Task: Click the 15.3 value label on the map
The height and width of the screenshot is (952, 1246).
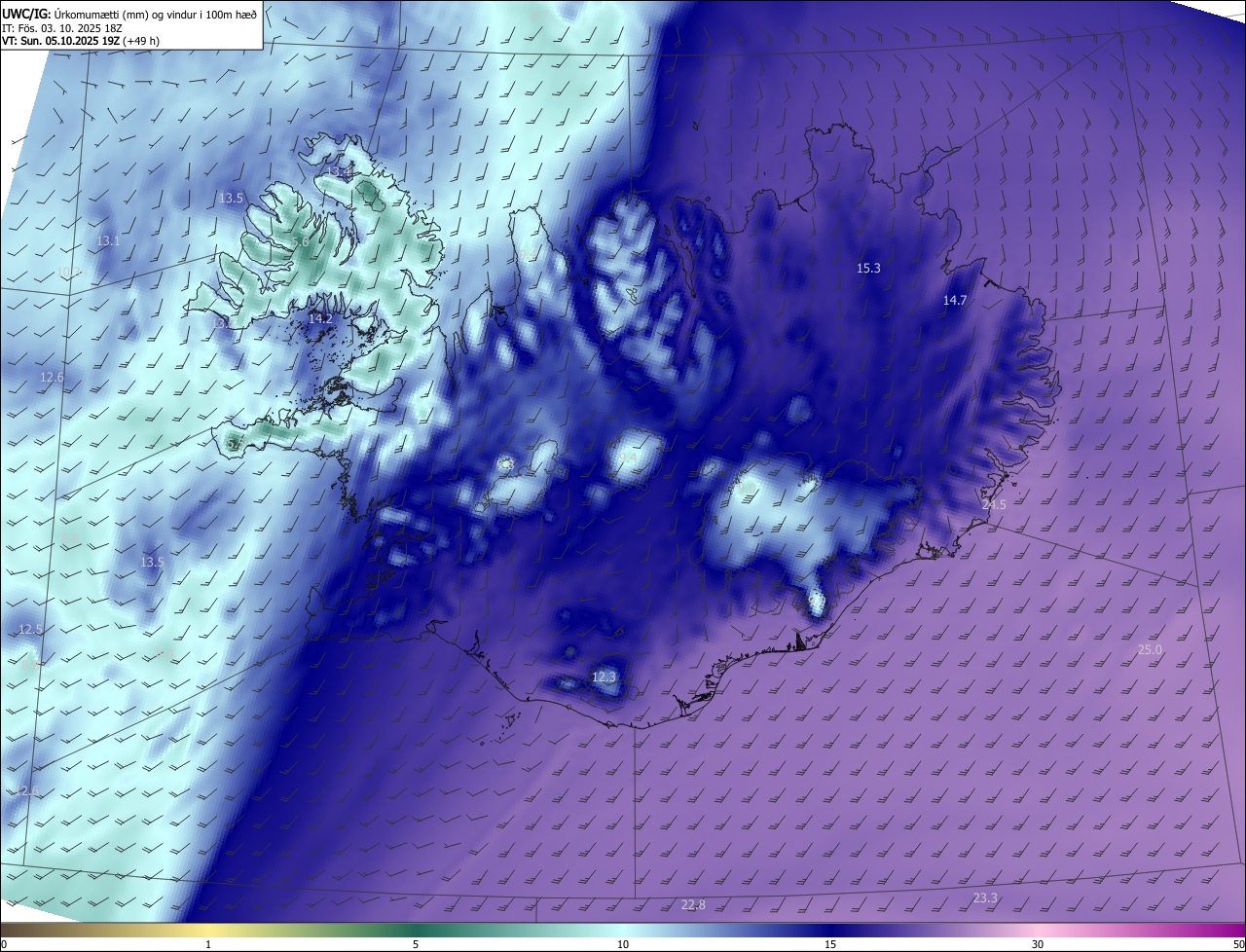Action: pyautogui.click(x=868, y=269)
